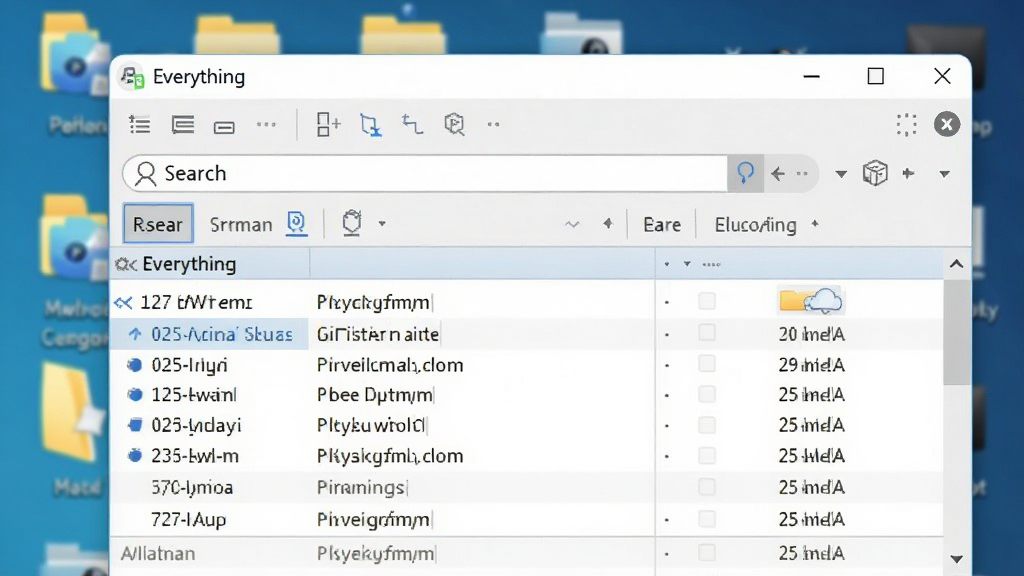
Task: Click into the Search input field
Action: point(425,174)
